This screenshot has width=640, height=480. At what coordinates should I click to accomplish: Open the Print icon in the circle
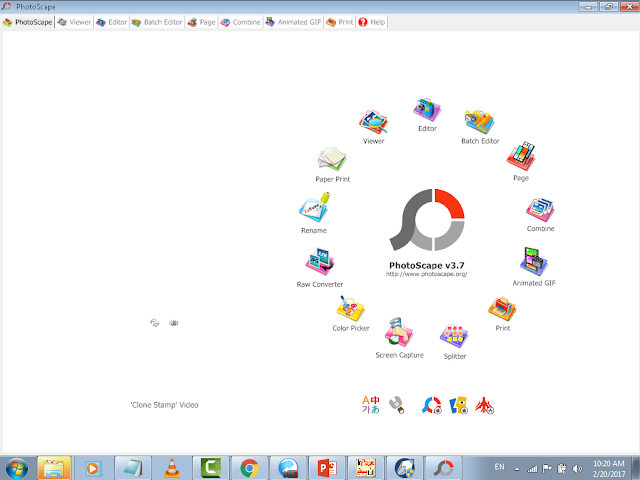coord(502,309)
